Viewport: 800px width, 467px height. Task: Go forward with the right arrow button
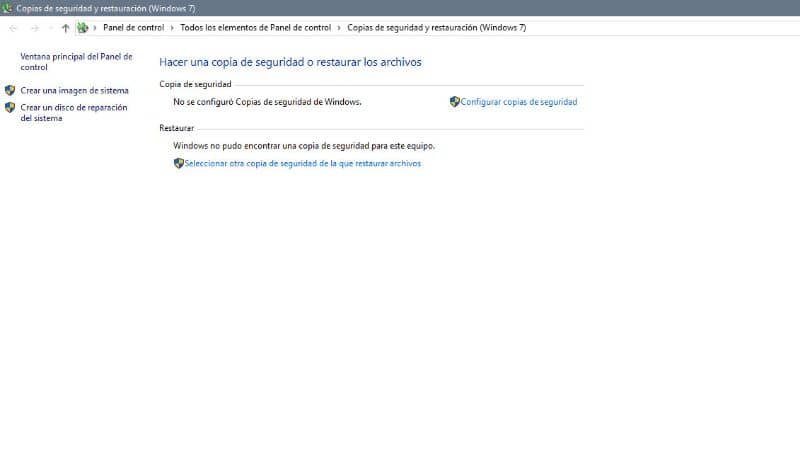[x=35, y=28]
